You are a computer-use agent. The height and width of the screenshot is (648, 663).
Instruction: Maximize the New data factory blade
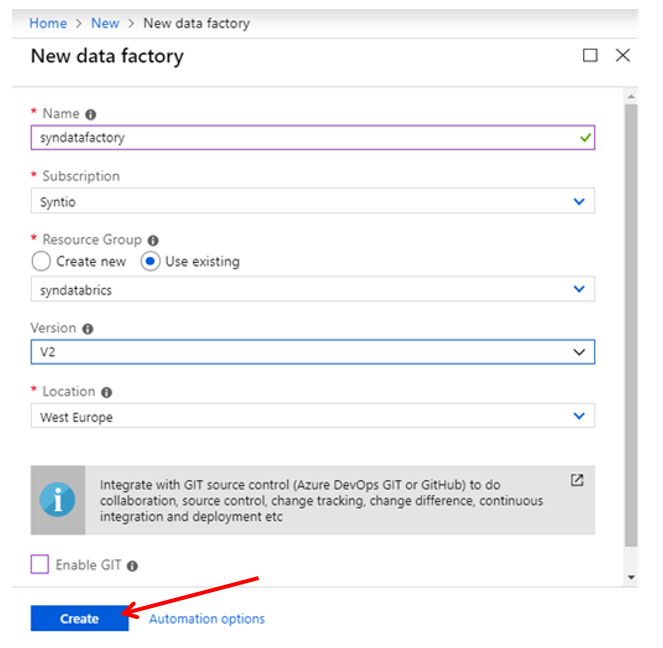(590, 55)
